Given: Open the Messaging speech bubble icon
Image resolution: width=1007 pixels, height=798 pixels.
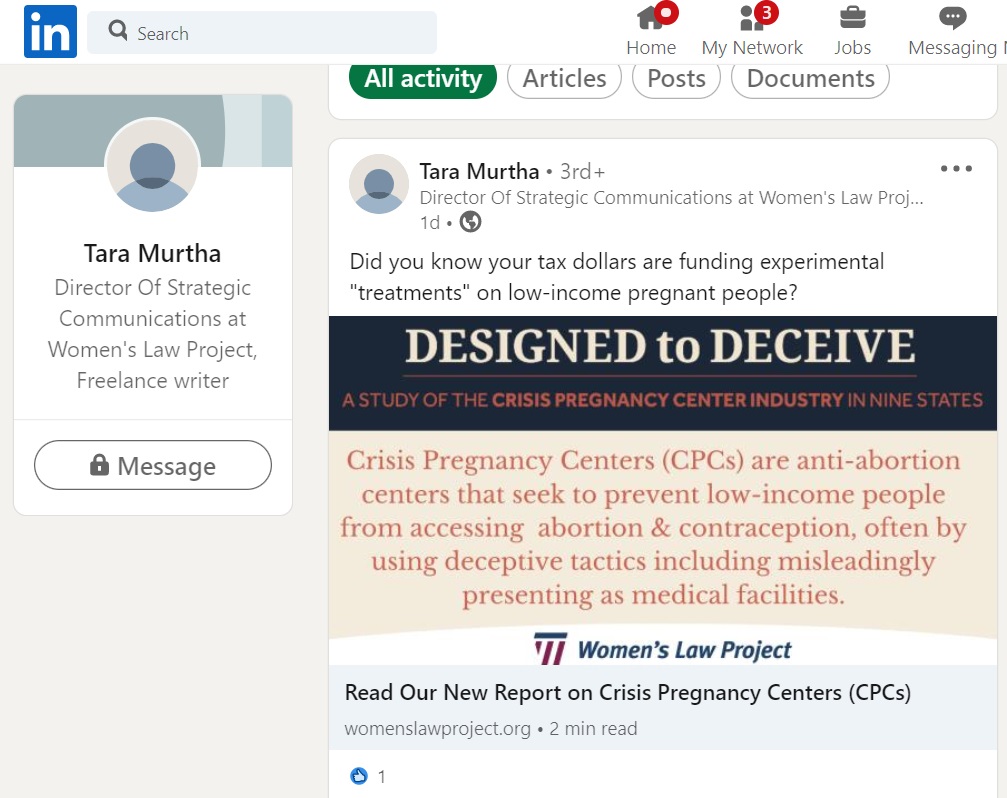Looking at the screenshot, I should coord(952,18).
